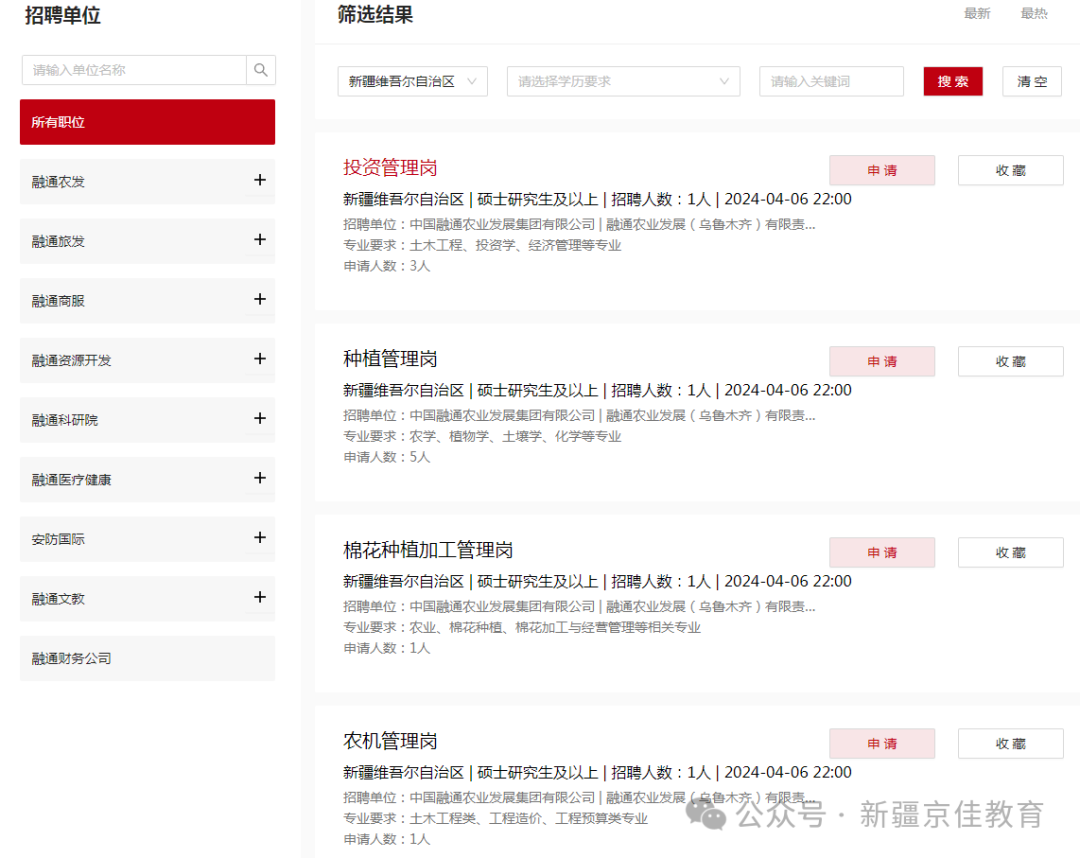This screenshot has height=858, width=1080.
Task: Click the red 搜索 button
Action: tap(953, 81)
